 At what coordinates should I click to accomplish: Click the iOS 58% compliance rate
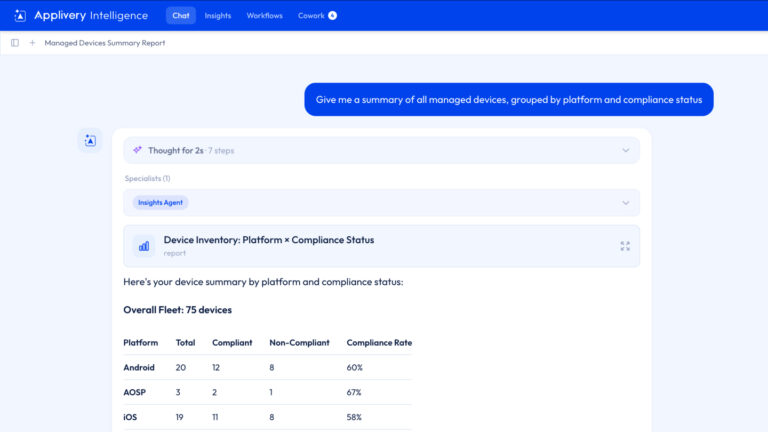click(354, 417)
